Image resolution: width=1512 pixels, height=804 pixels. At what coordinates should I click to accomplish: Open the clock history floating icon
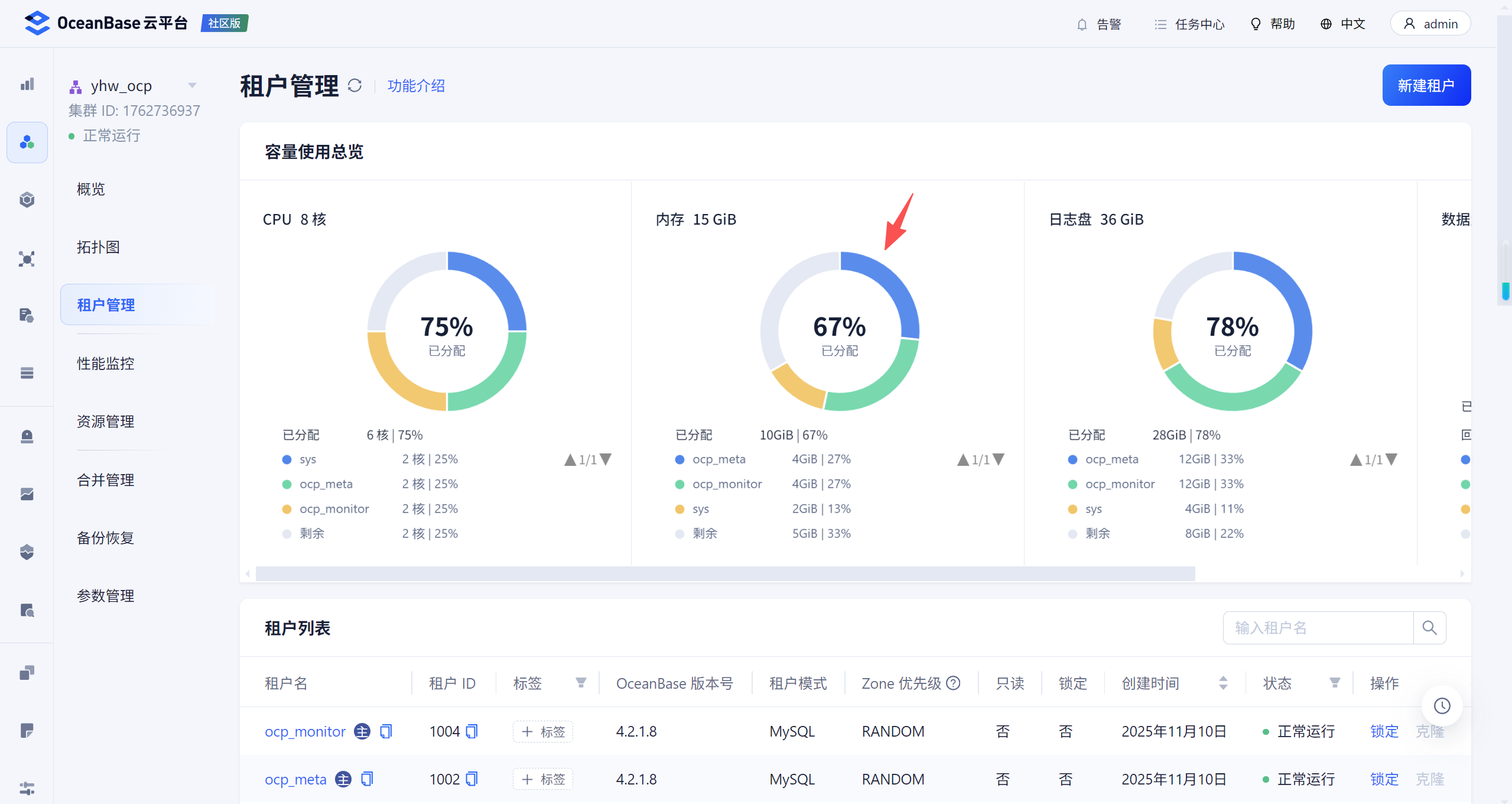tap(1442, 705)
